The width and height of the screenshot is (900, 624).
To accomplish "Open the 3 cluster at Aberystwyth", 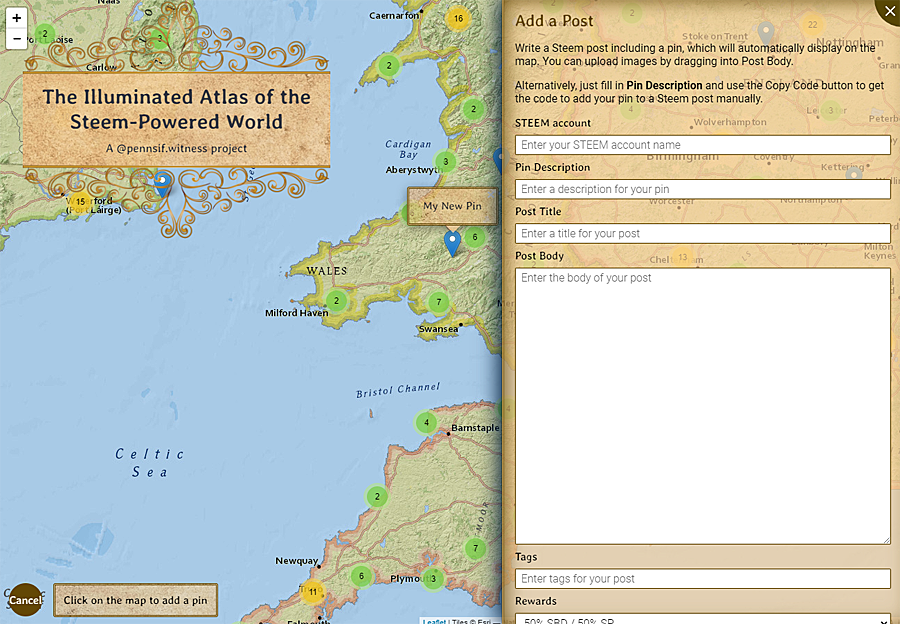I will 445,161.
